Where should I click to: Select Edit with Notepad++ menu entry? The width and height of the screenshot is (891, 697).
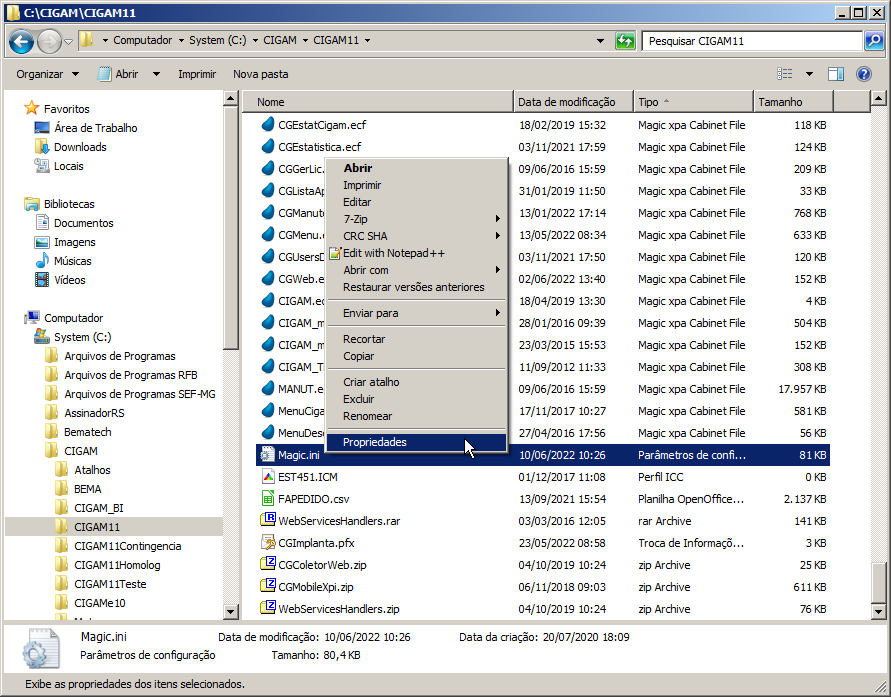[x=418, y=253]
